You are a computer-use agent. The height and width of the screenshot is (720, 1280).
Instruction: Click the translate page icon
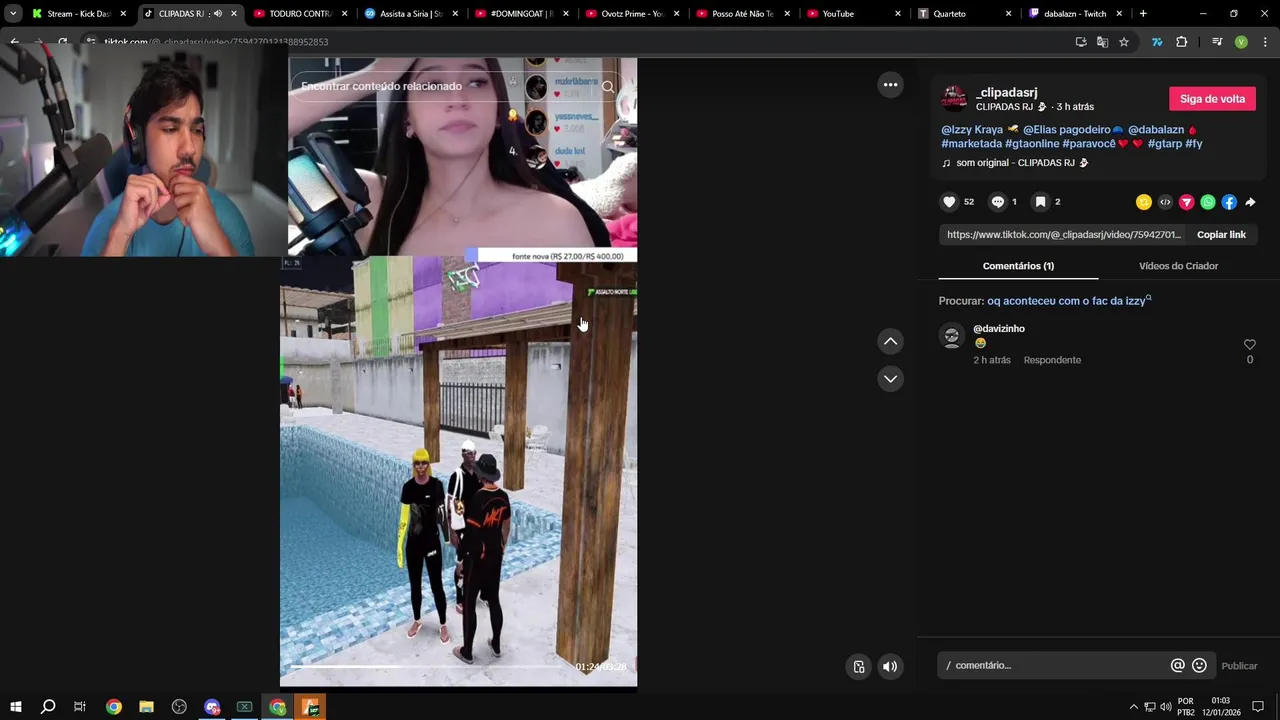point(1102,42)
